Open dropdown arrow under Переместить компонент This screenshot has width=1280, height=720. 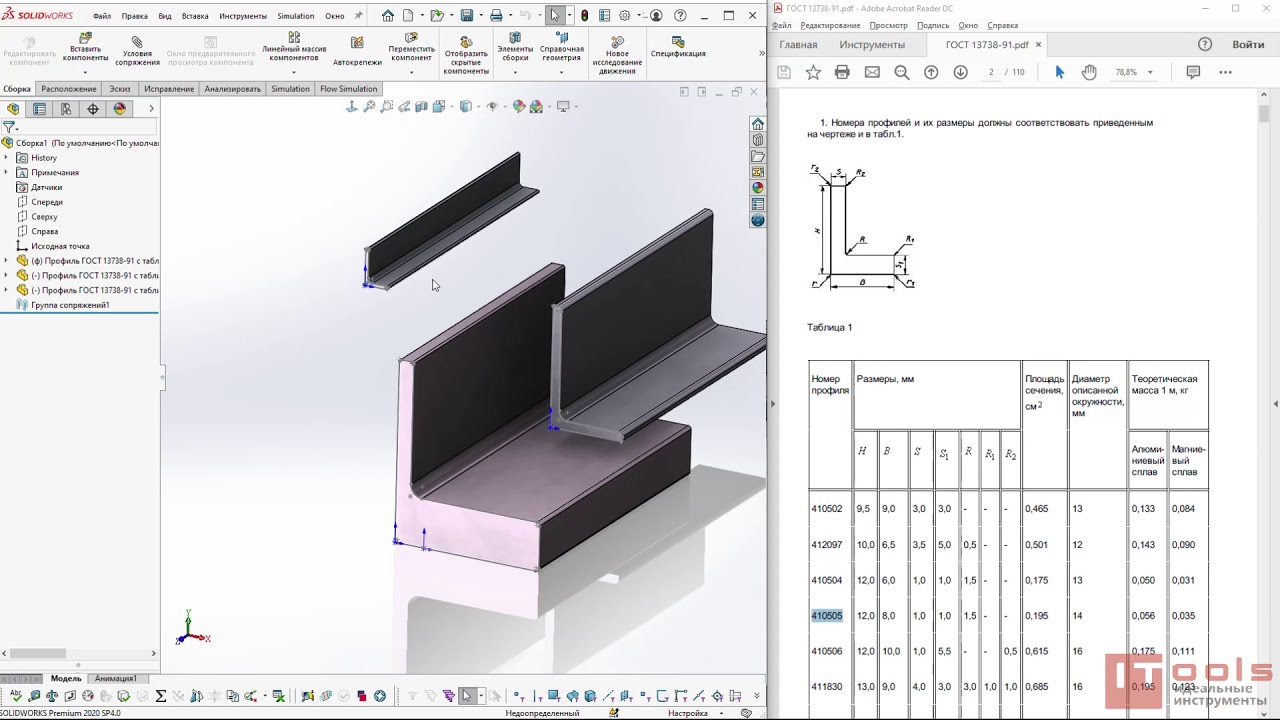[x=412, y=72]
